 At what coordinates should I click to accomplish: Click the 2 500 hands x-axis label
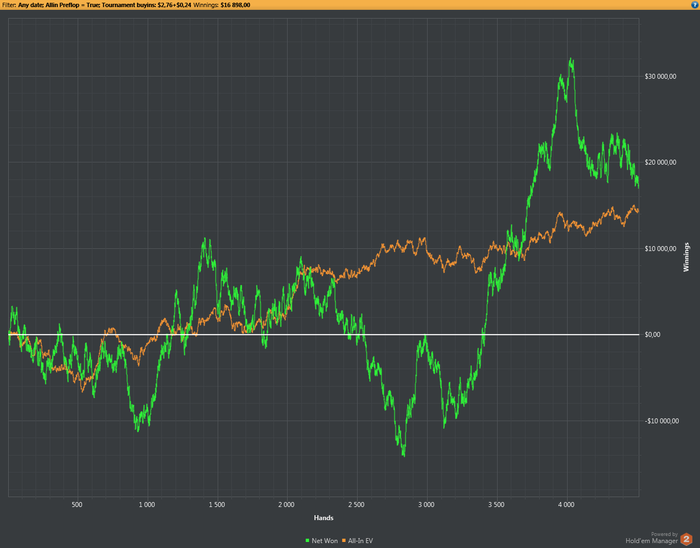[356, 505]
